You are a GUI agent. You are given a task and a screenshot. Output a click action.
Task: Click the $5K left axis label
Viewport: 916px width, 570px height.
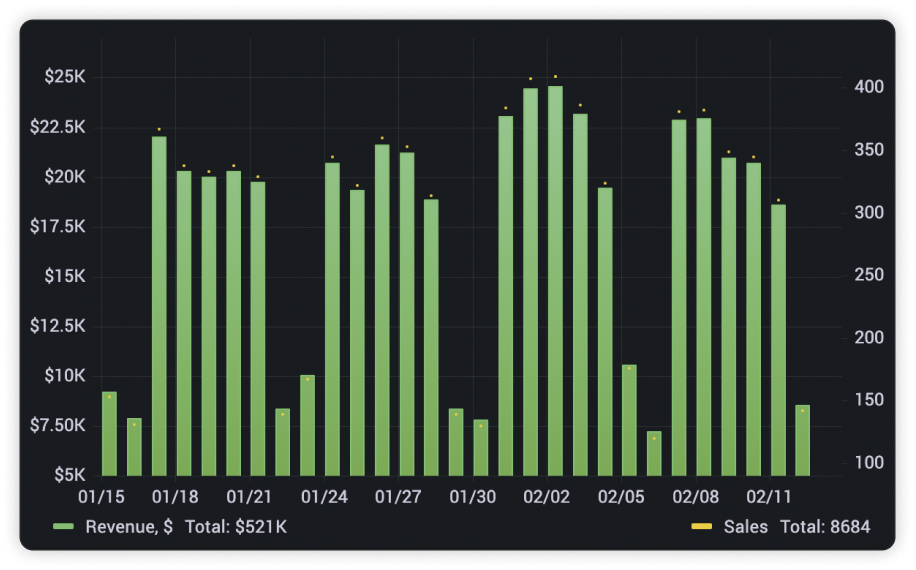tap(70, 475)
